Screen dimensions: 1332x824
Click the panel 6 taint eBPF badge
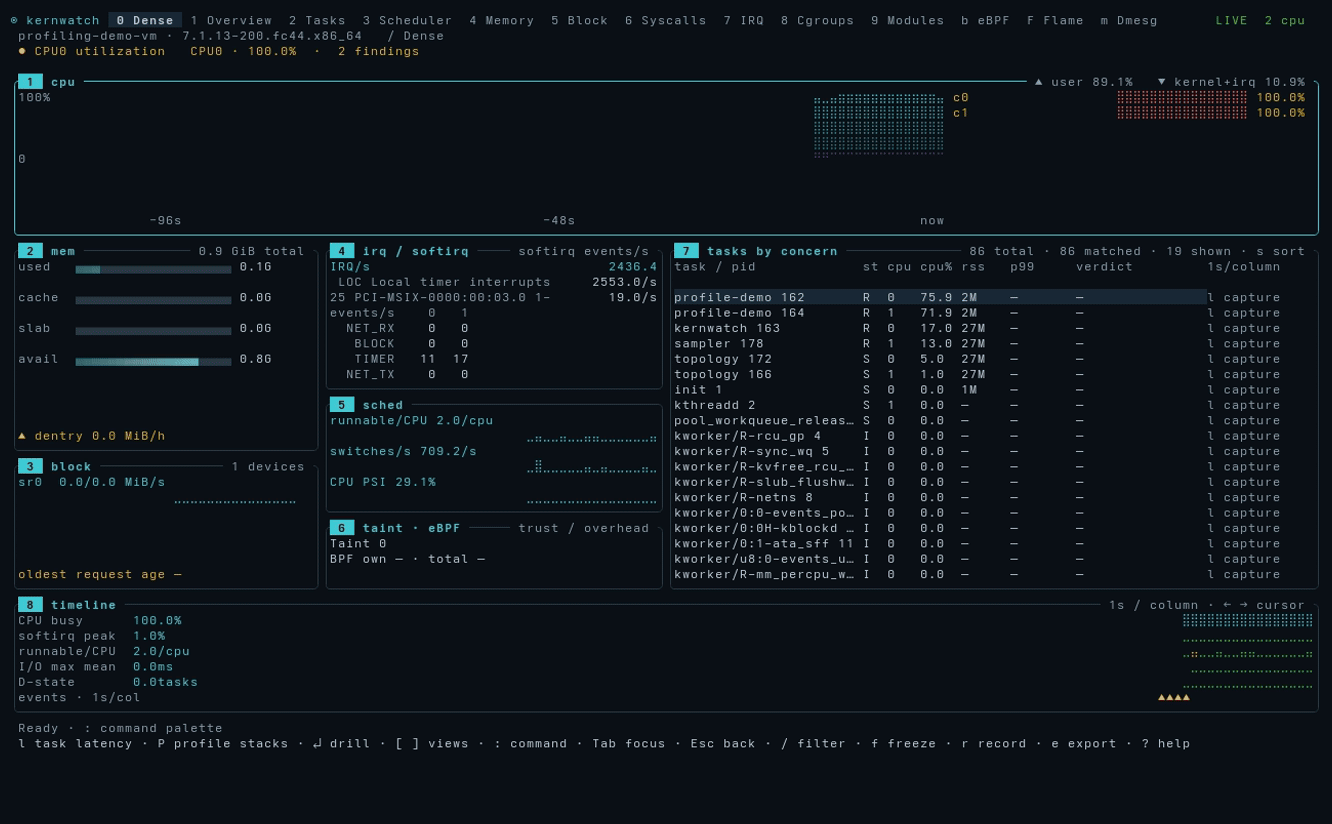[x=342, y=528]
